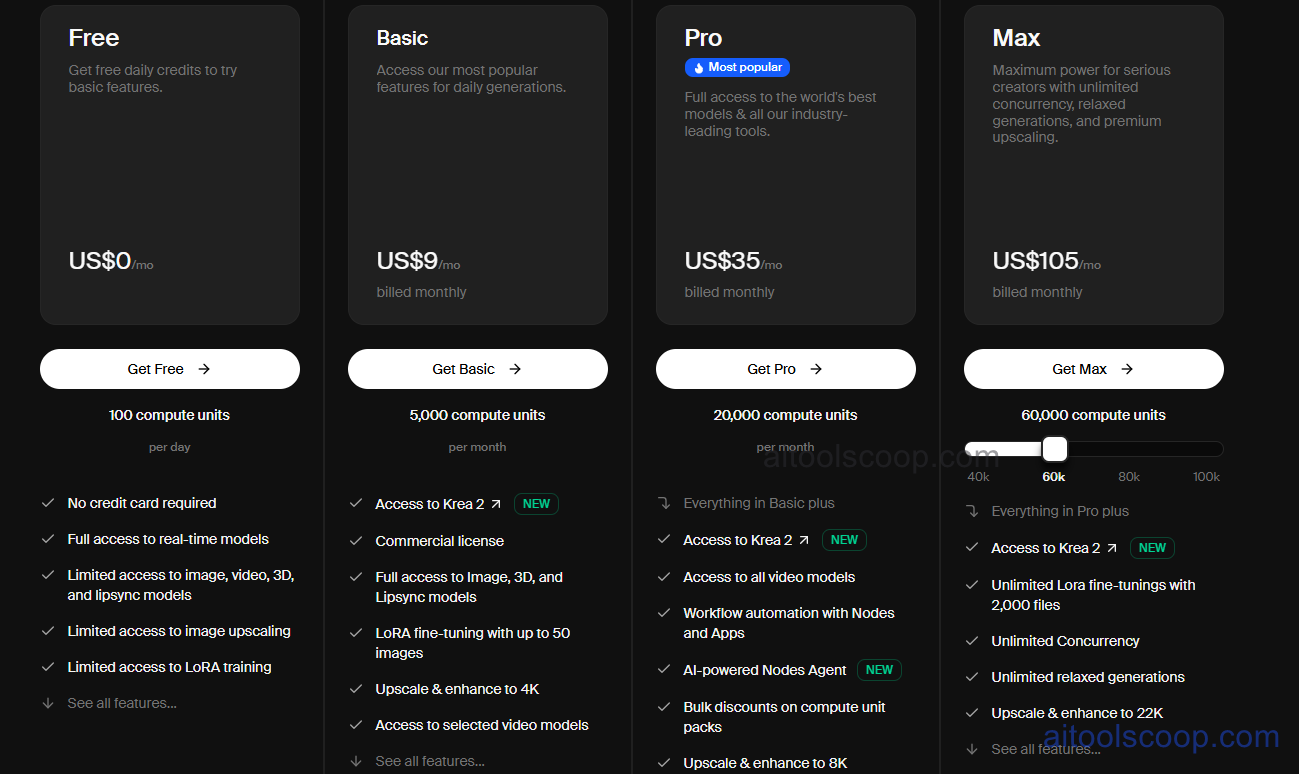Click arrow icon on Get Pro button
Image resolution: width=1299 pixels, height=774 pixels.
(x=816, y=369)
